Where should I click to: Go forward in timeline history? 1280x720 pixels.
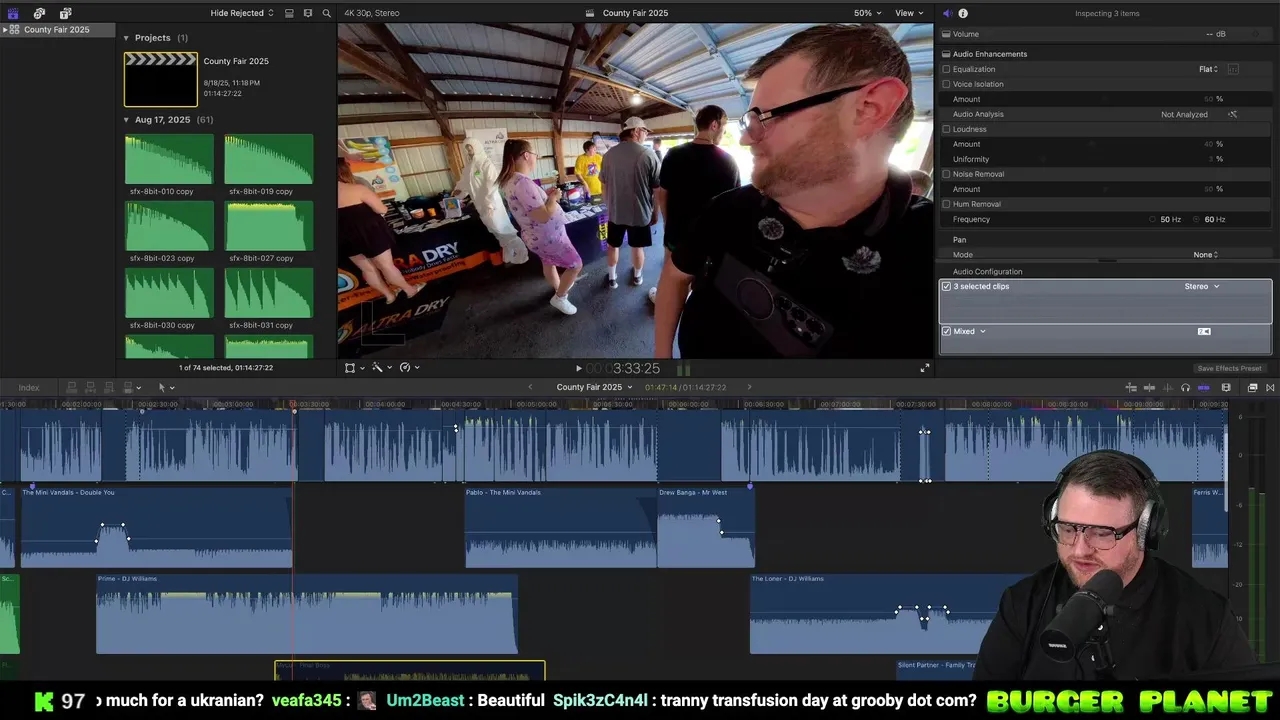[x=749, y=387]
